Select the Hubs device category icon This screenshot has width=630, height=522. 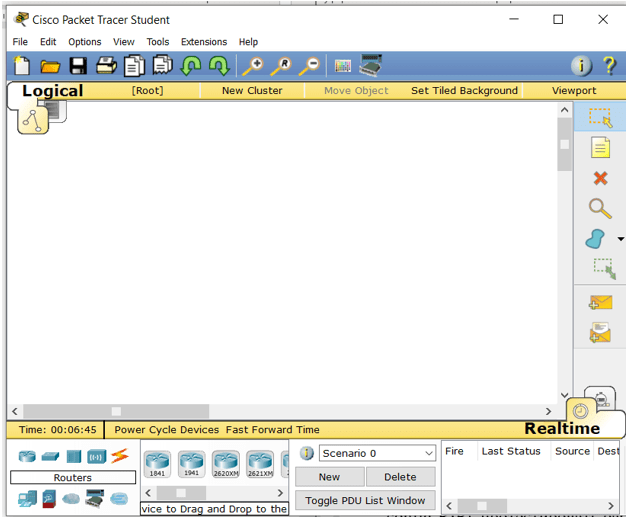74,457
